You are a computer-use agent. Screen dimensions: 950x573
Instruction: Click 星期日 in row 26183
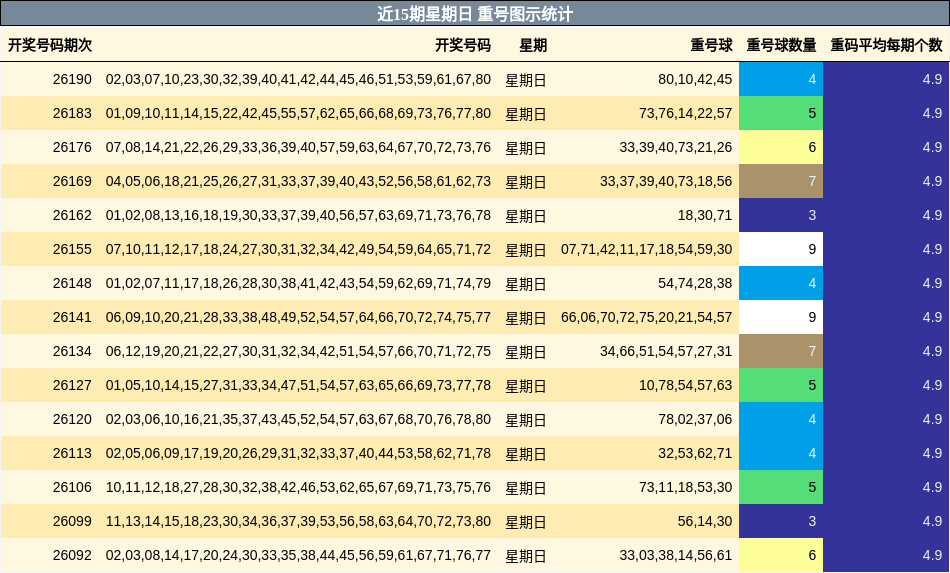pyautogui.click(x=526, y=114)
